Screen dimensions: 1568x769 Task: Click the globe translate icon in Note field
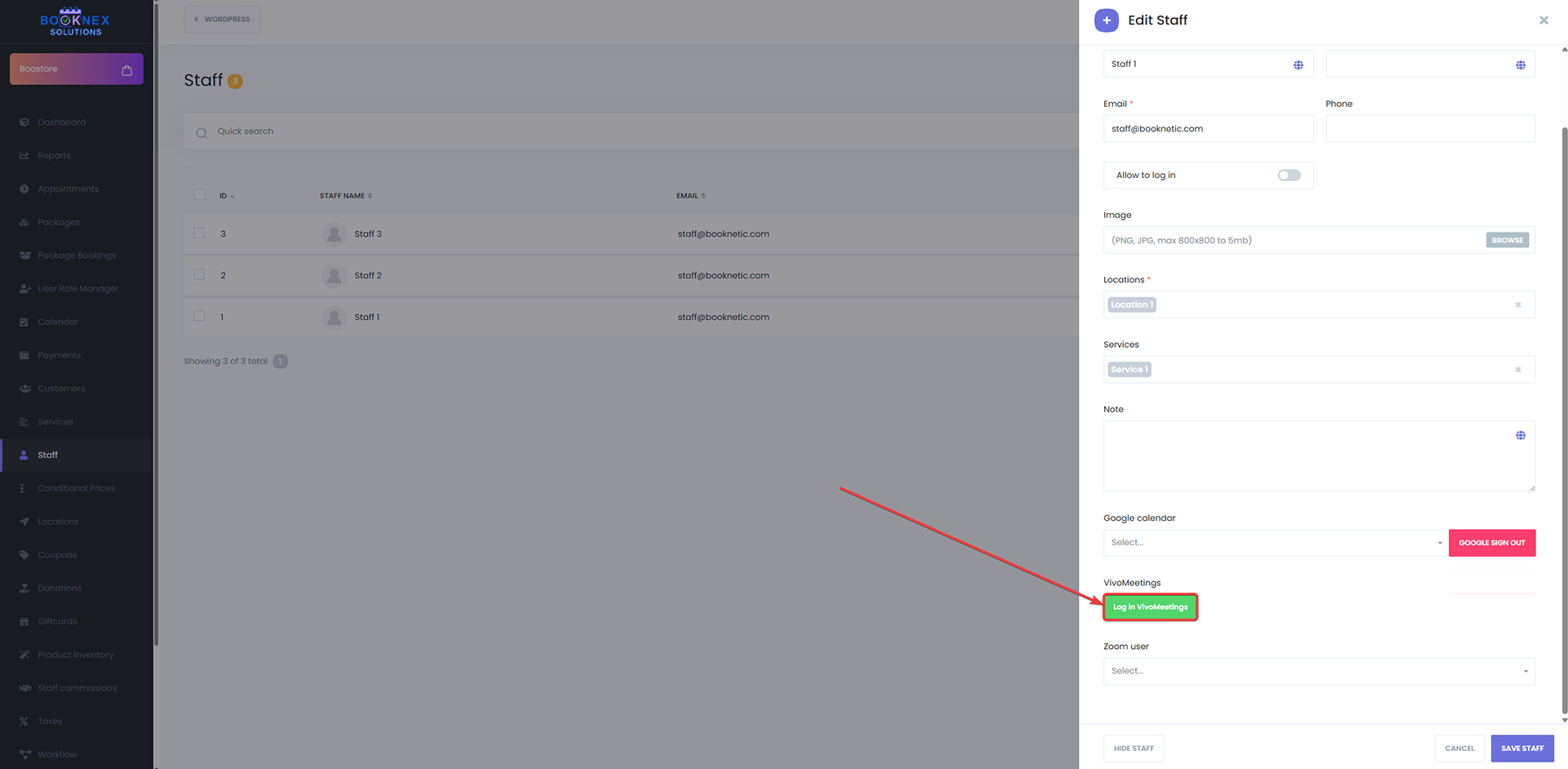tap(1520, 435)
